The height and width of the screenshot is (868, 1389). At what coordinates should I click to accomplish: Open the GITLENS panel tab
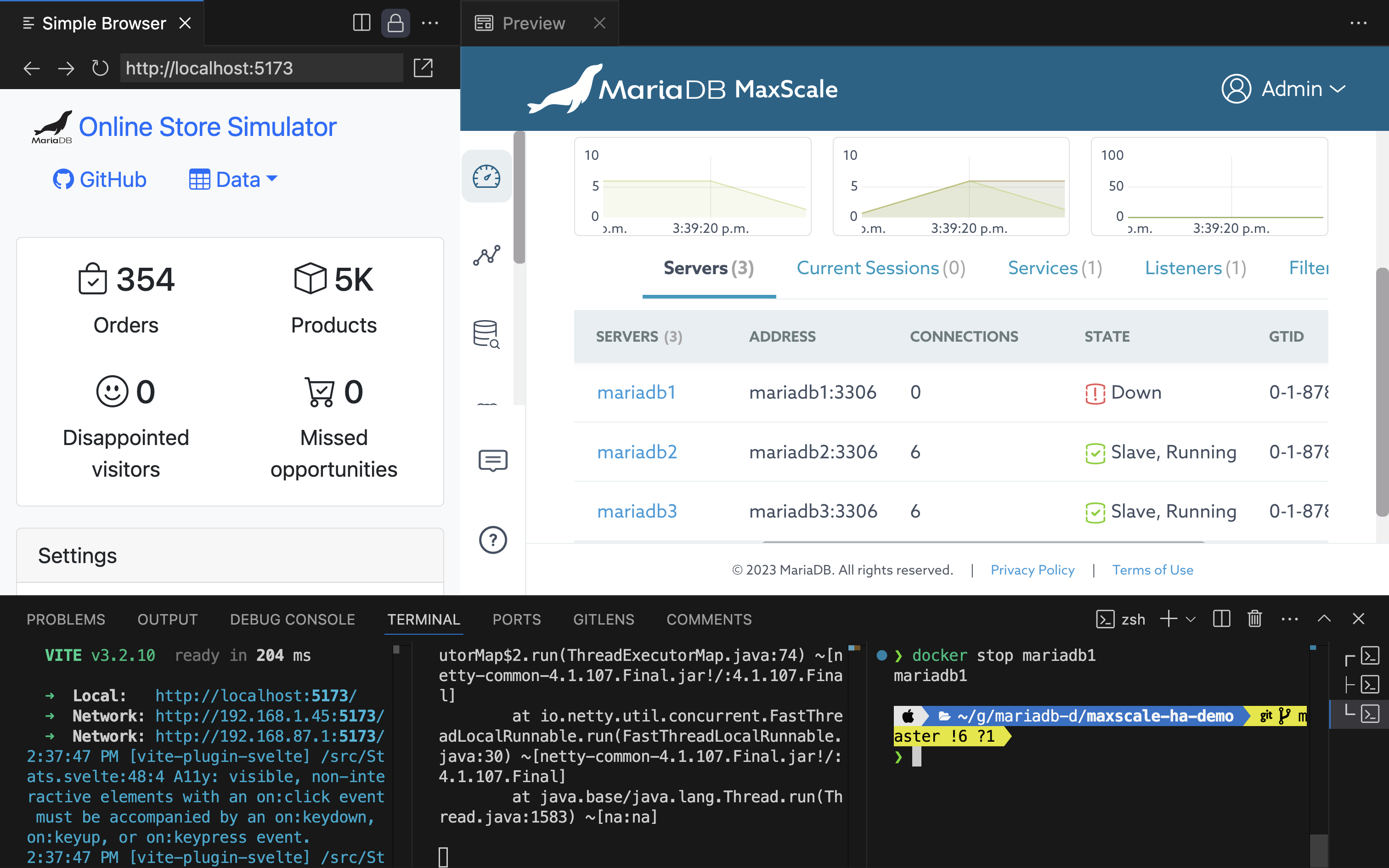coord(604,619)
